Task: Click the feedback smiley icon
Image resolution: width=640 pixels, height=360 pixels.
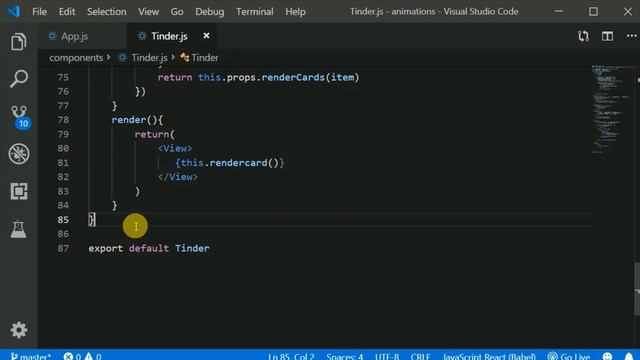Action: coord(607,356)
